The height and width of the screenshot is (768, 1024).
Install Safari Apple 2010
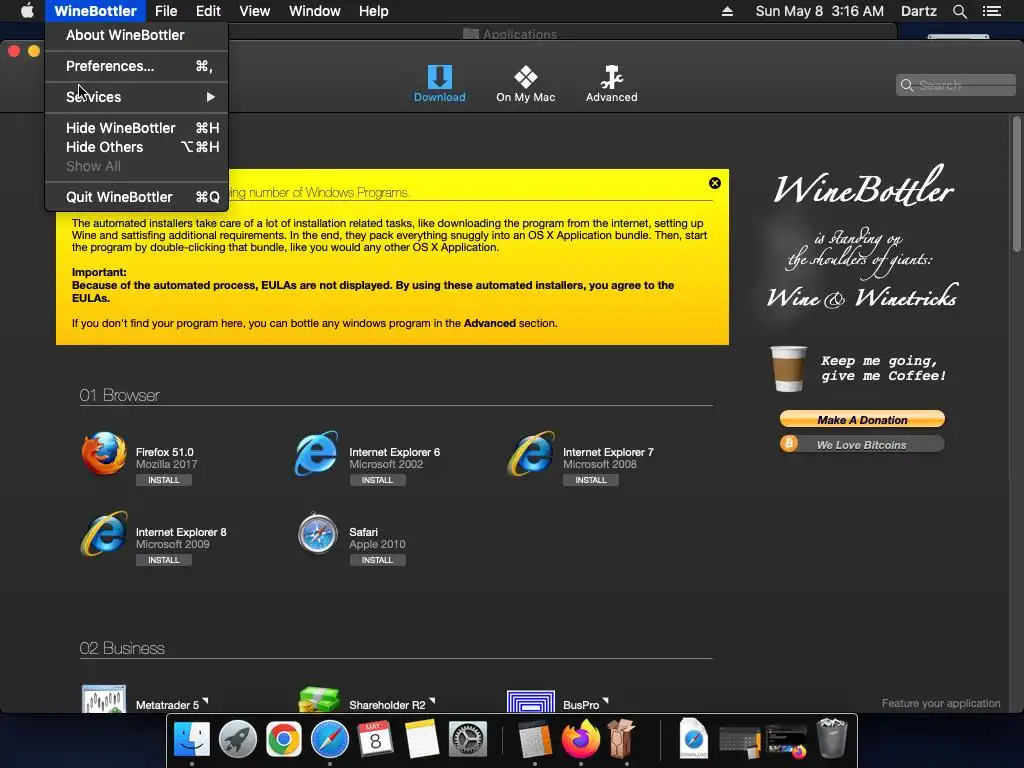pyautogui.click(x=377, y=560)
